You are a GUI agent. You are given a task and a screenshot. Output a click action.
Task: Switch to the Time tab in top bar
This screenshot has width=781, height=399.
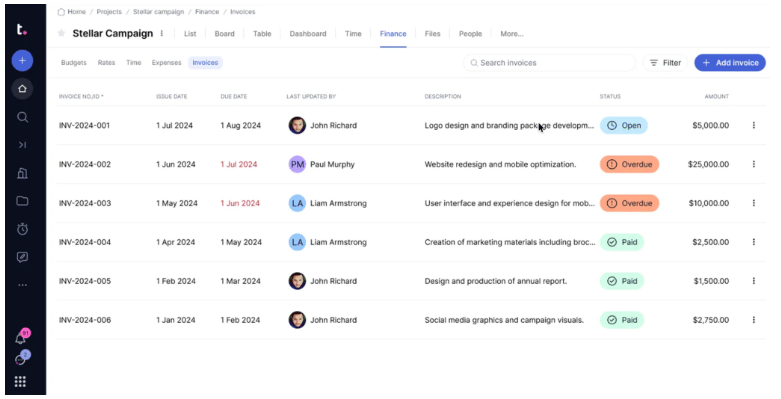tap(353, 34)
